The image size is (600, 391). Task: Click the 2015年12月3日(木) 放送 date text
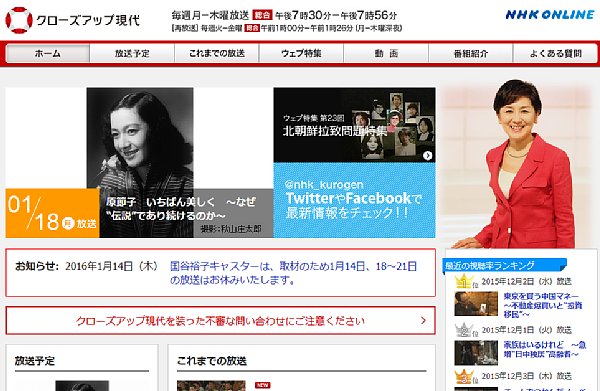(x=527, y=376)
